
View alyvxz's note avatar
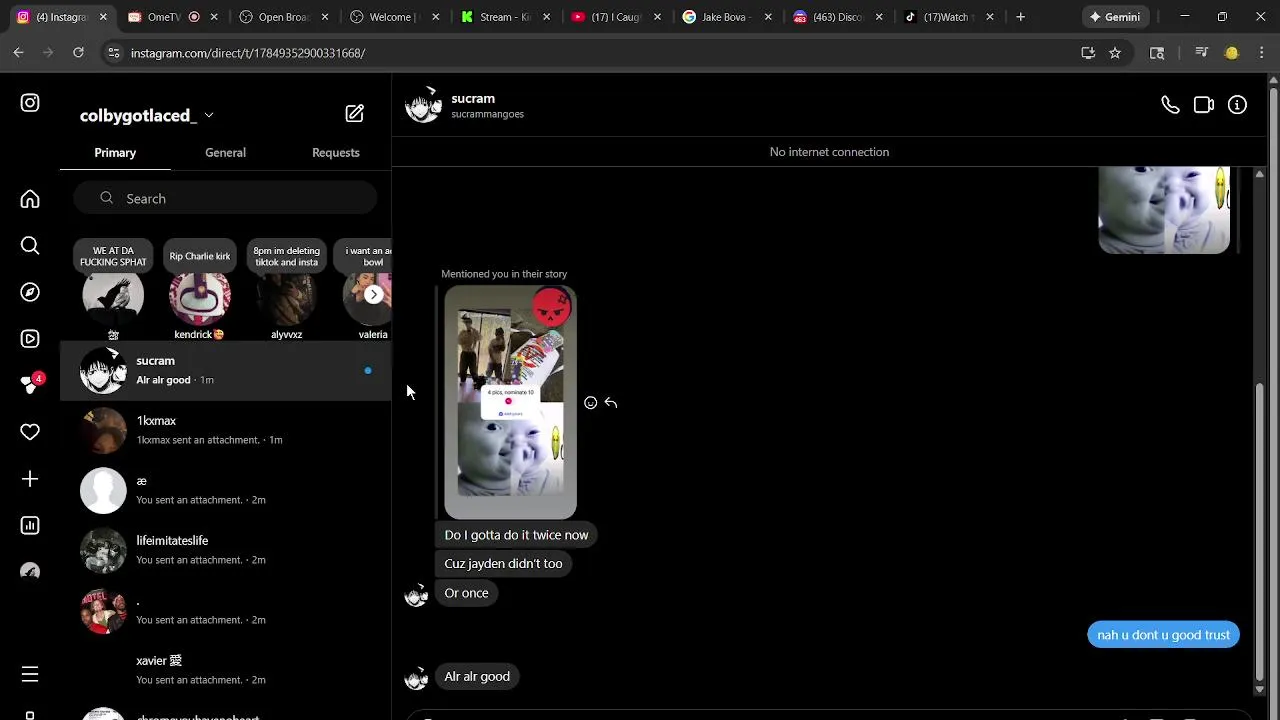click(x=286, y=297)
